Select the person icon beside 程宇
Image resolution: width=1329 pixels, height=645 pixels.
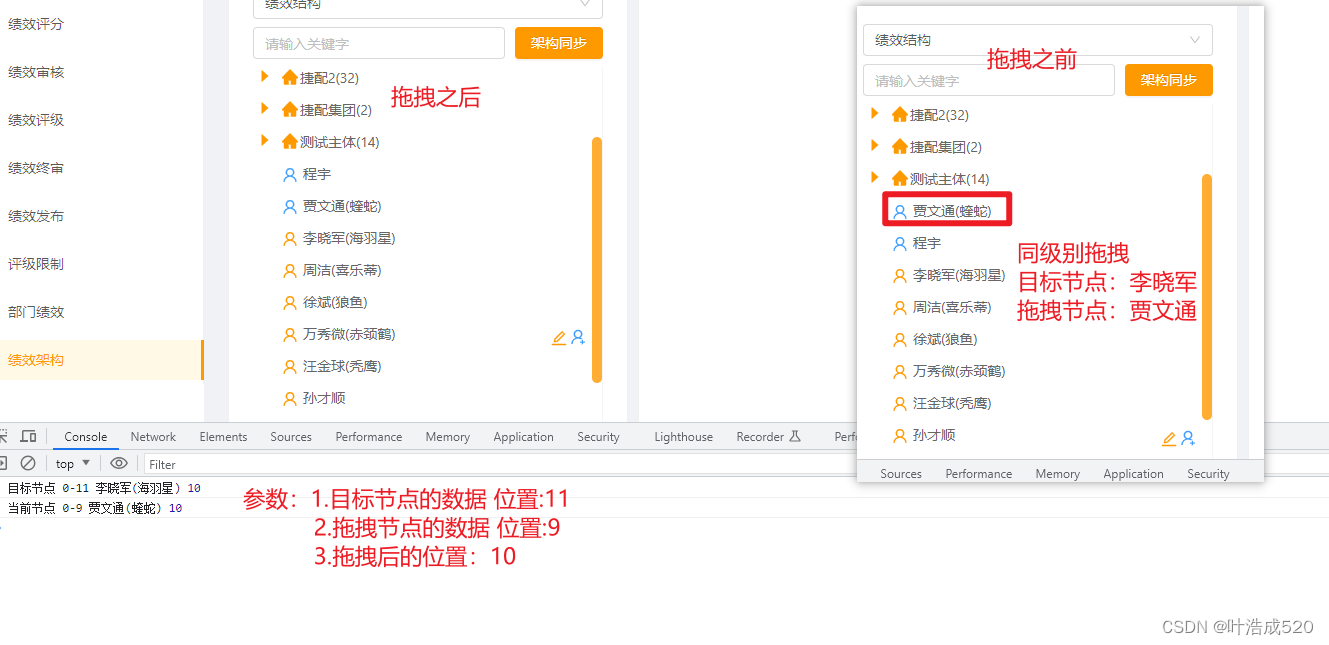pyautogui.click(x=288, y=174)
